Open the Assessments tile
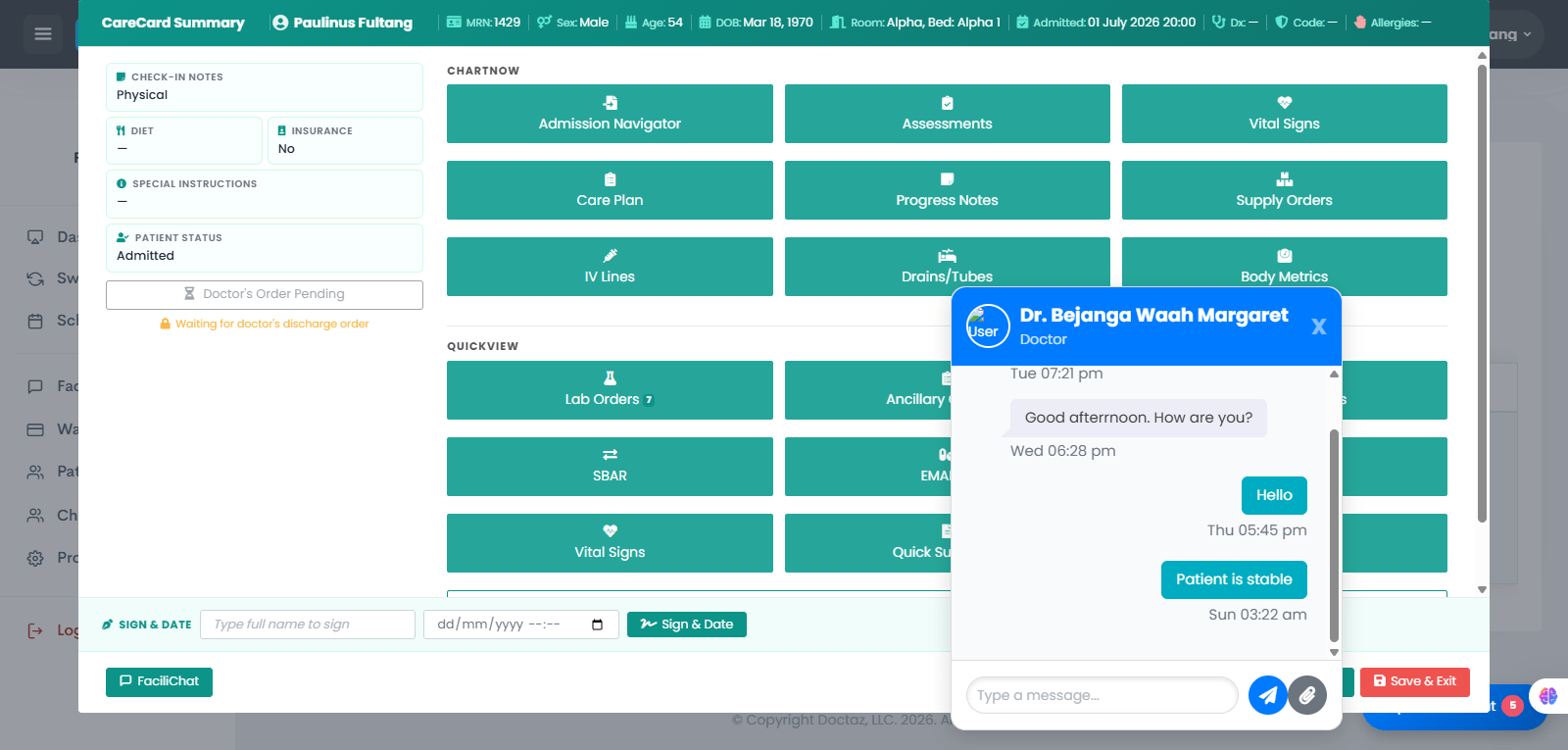Image resolution: width=1568 pixels, height=750 pixels. (x=947, y=114)
